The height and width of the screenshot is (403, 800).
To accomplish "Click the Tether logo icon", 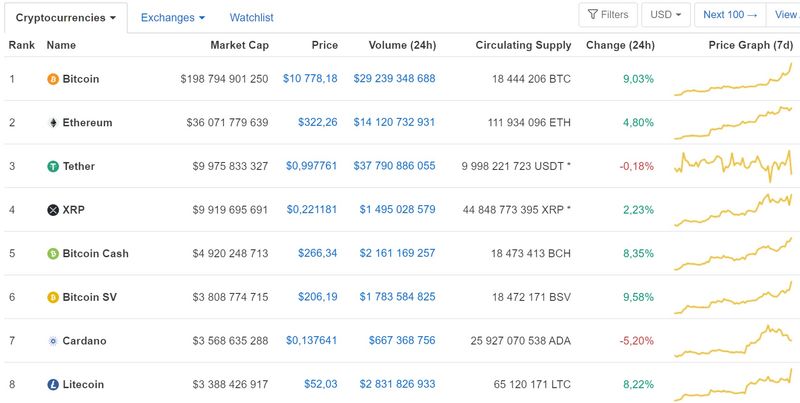I will (x=53, y=166).
